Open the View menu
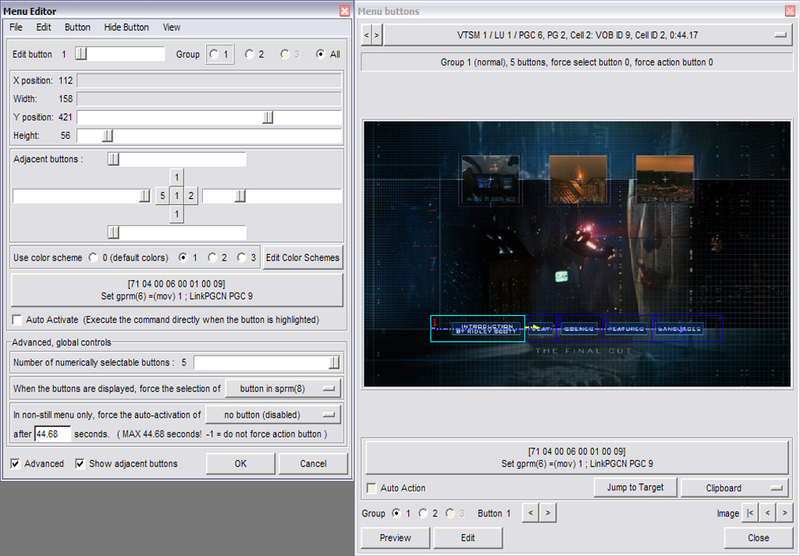This screenshot has width=800, height=556. (171, 27)
